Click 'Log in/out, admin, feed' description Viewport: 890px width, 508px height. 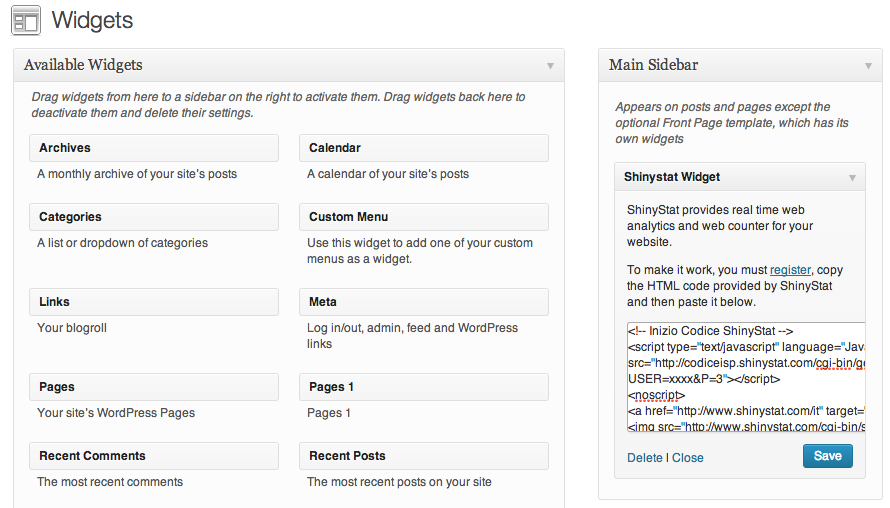click(413, 336)
